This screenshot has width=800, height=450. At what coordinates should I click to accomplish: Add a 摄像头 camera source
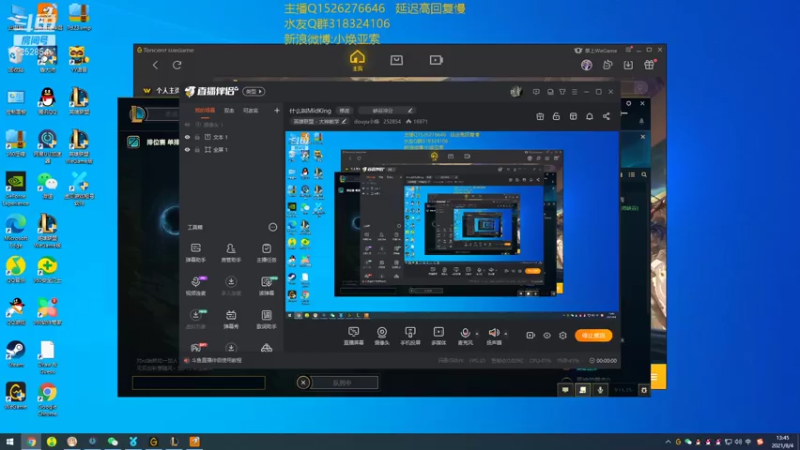click(x=382, y=336)
